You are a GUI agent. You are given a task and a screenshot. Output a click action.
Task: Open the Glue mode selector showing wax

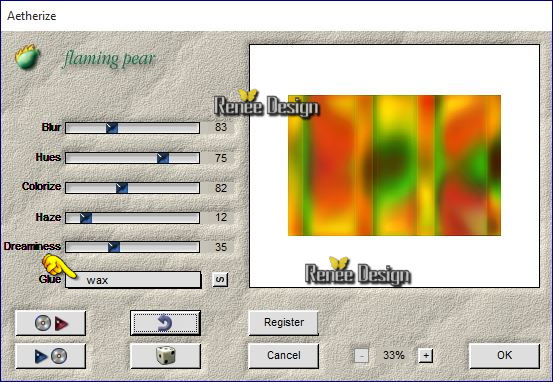(133, 280)
